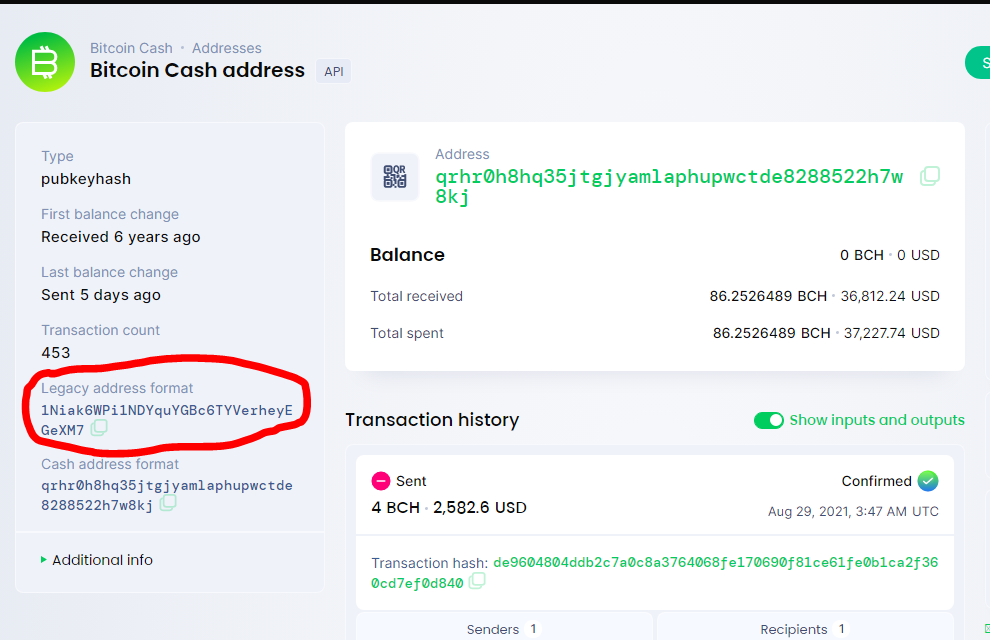Open transaction hash de9604804ddb link

coord(655,572)
